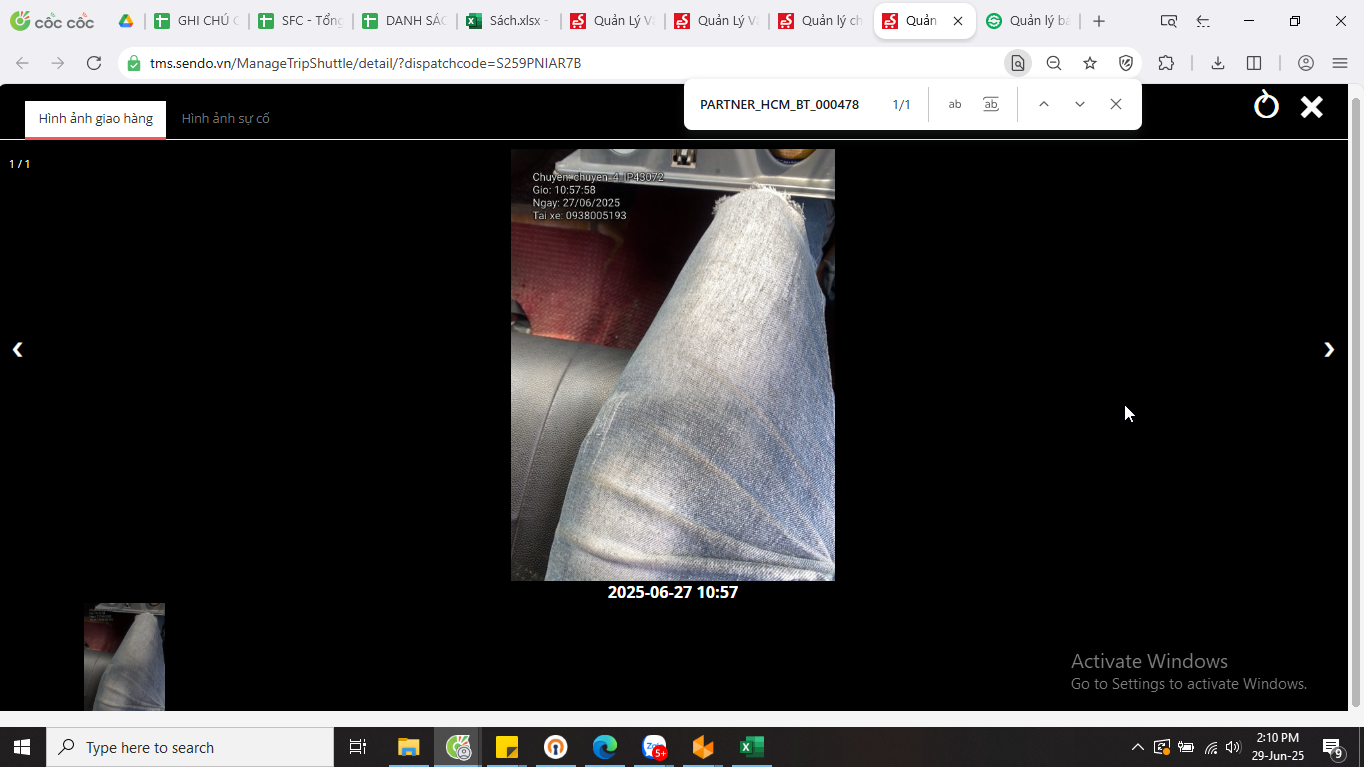Reload the current page
This screenshot has height=767, width=1364.
coord(94,63)
